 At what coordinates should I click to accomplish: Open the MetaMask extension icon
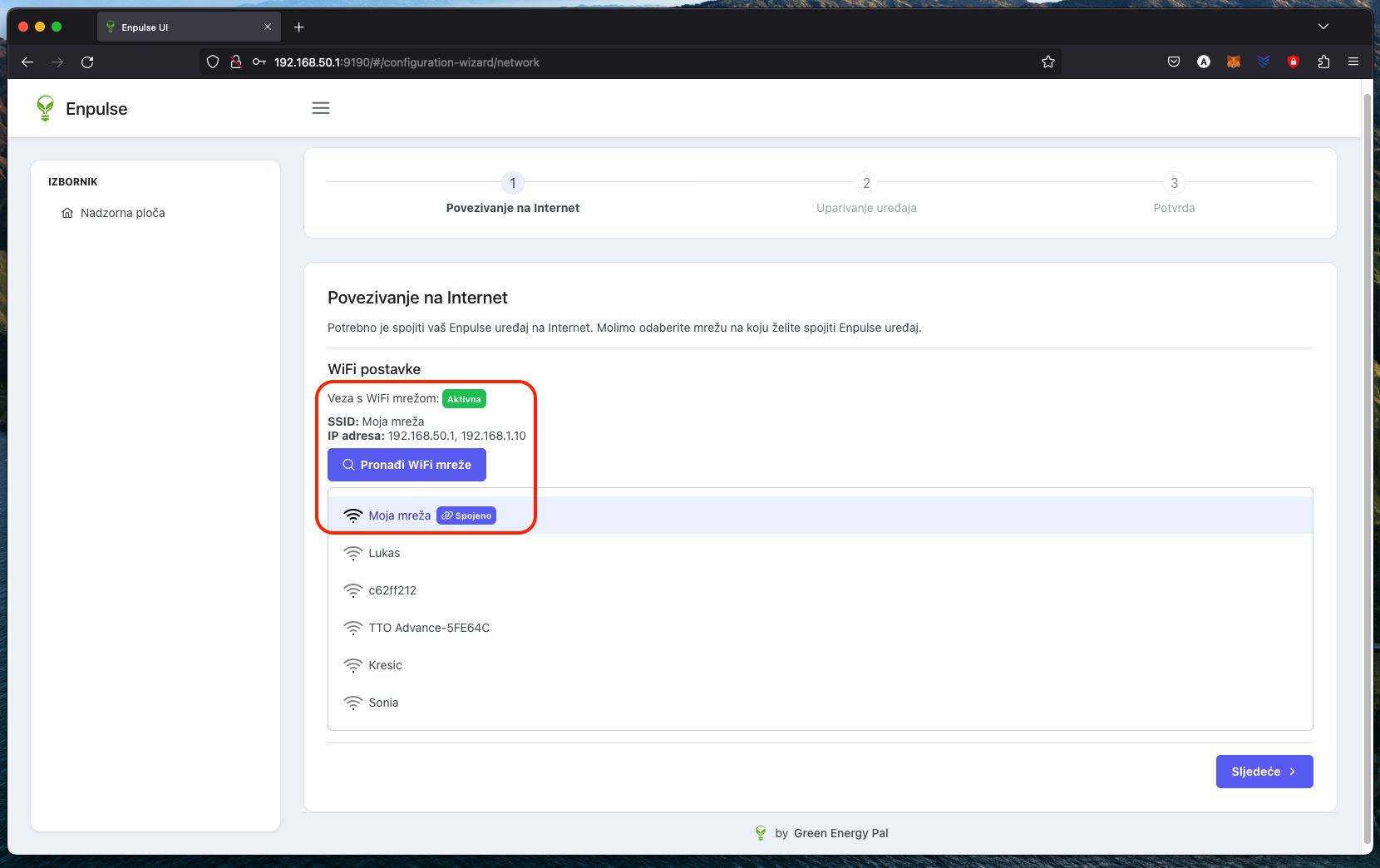(1234, 62)
